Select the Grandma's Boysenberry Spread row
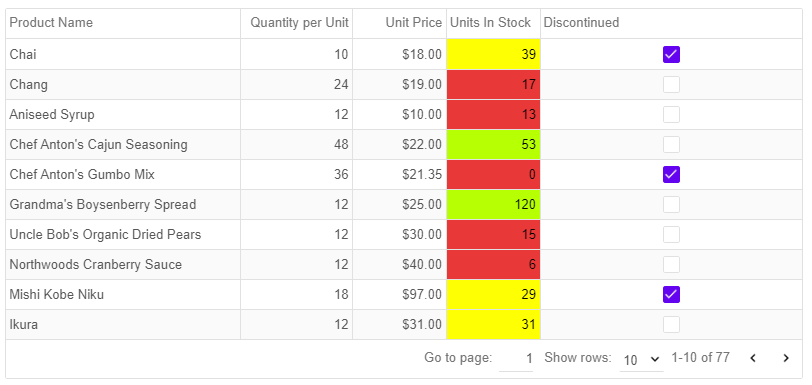812x385 pixels. pyautogui.click(x=404, y=205)
